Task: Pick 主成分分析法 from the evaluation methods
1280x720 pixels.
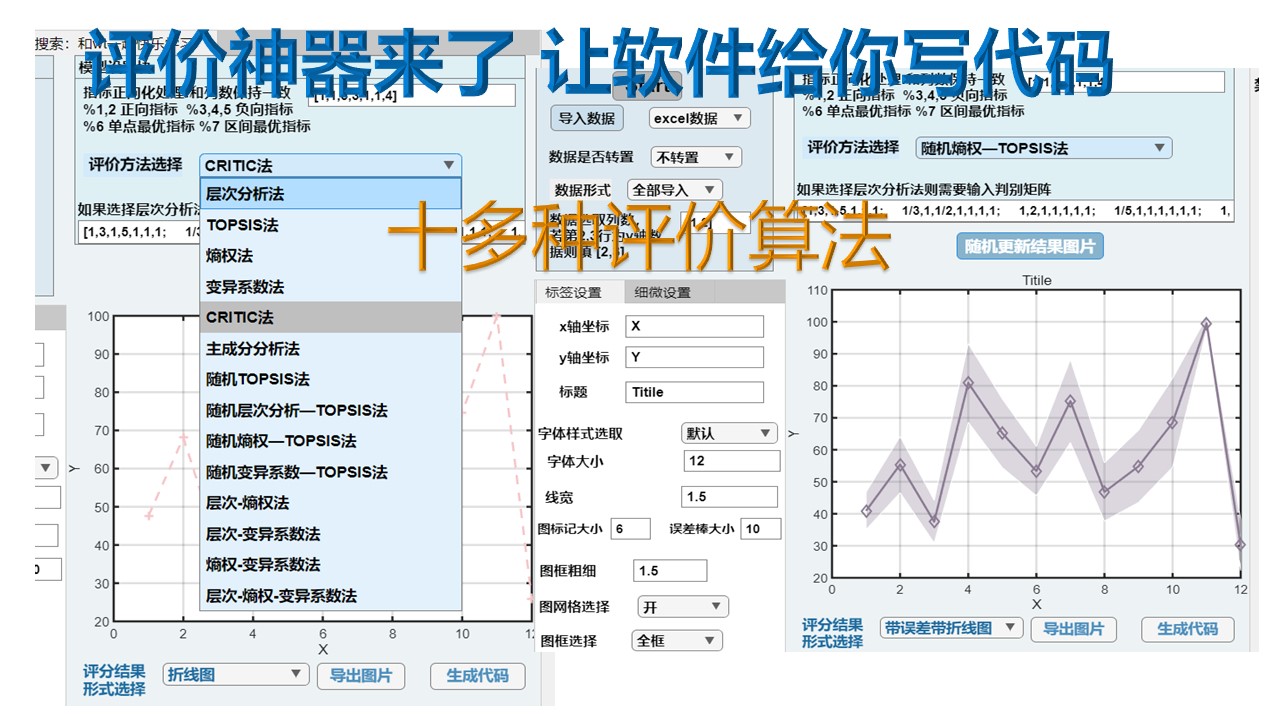Action: [330, 349]
